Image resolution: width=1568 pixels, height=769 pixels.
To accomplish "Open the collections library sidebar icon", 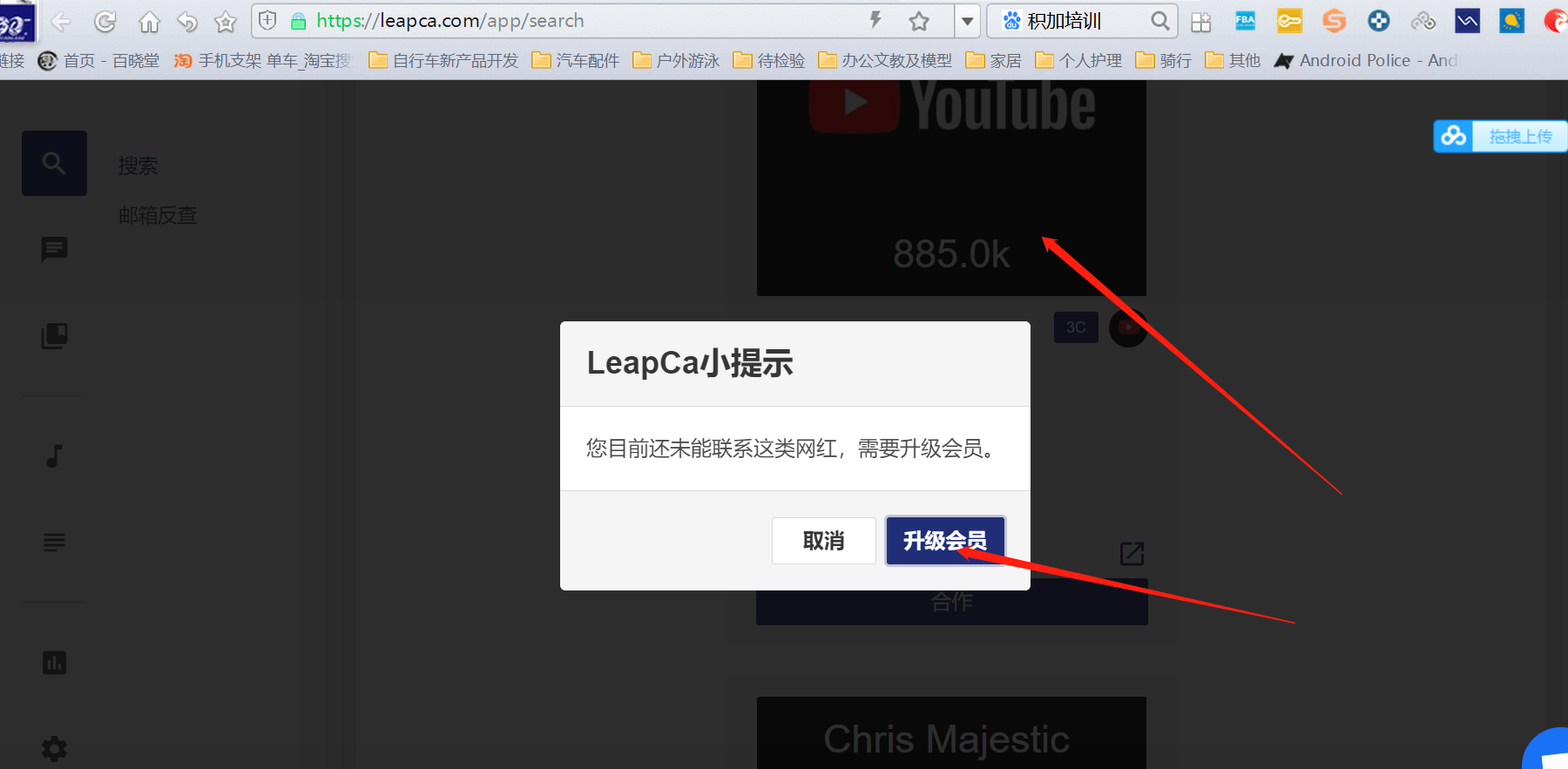I will [54, 336].
